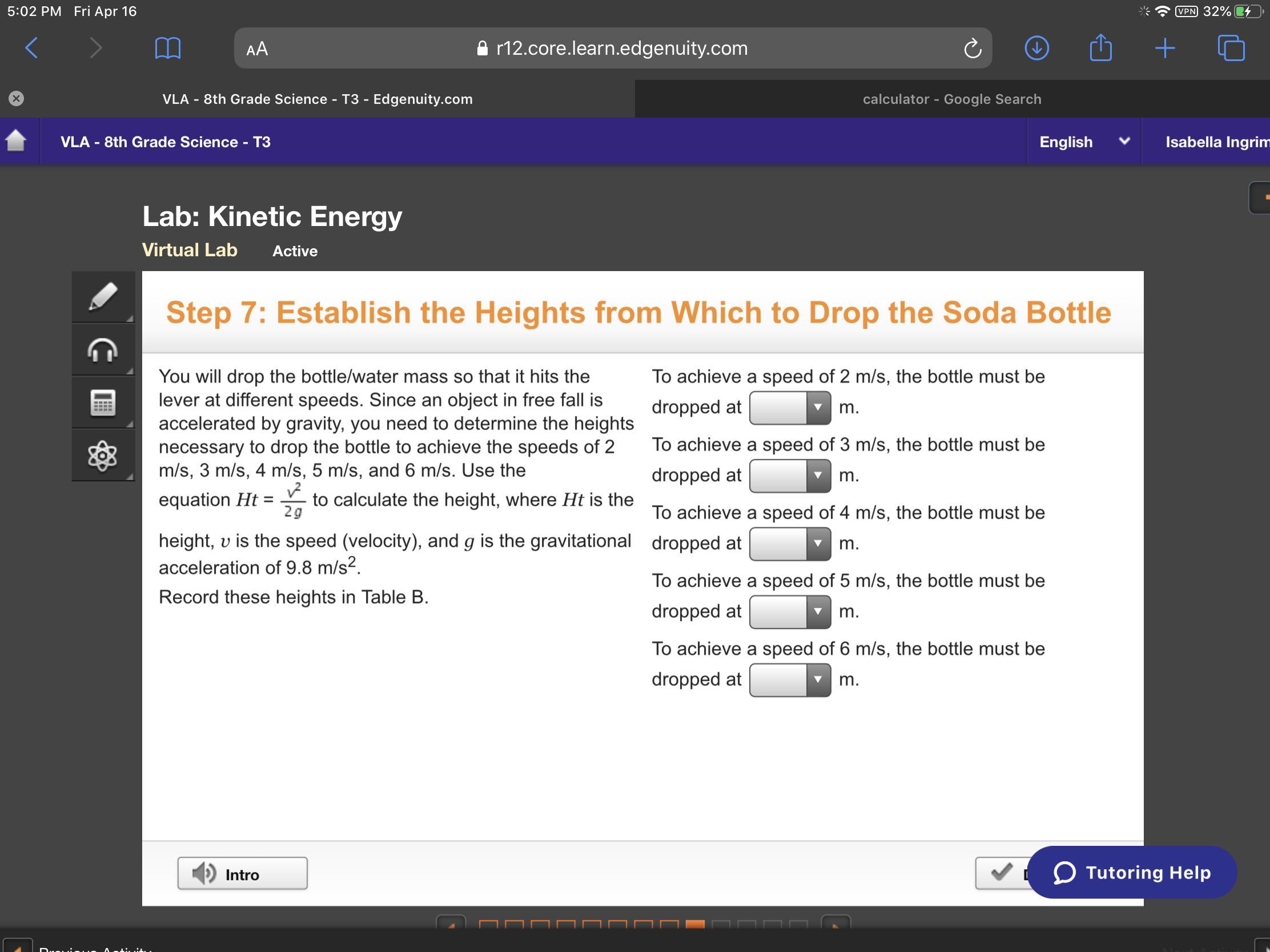Go to the Edgenuity home icon
Viewport: 1270px width, 952px height.
point(16,141)
